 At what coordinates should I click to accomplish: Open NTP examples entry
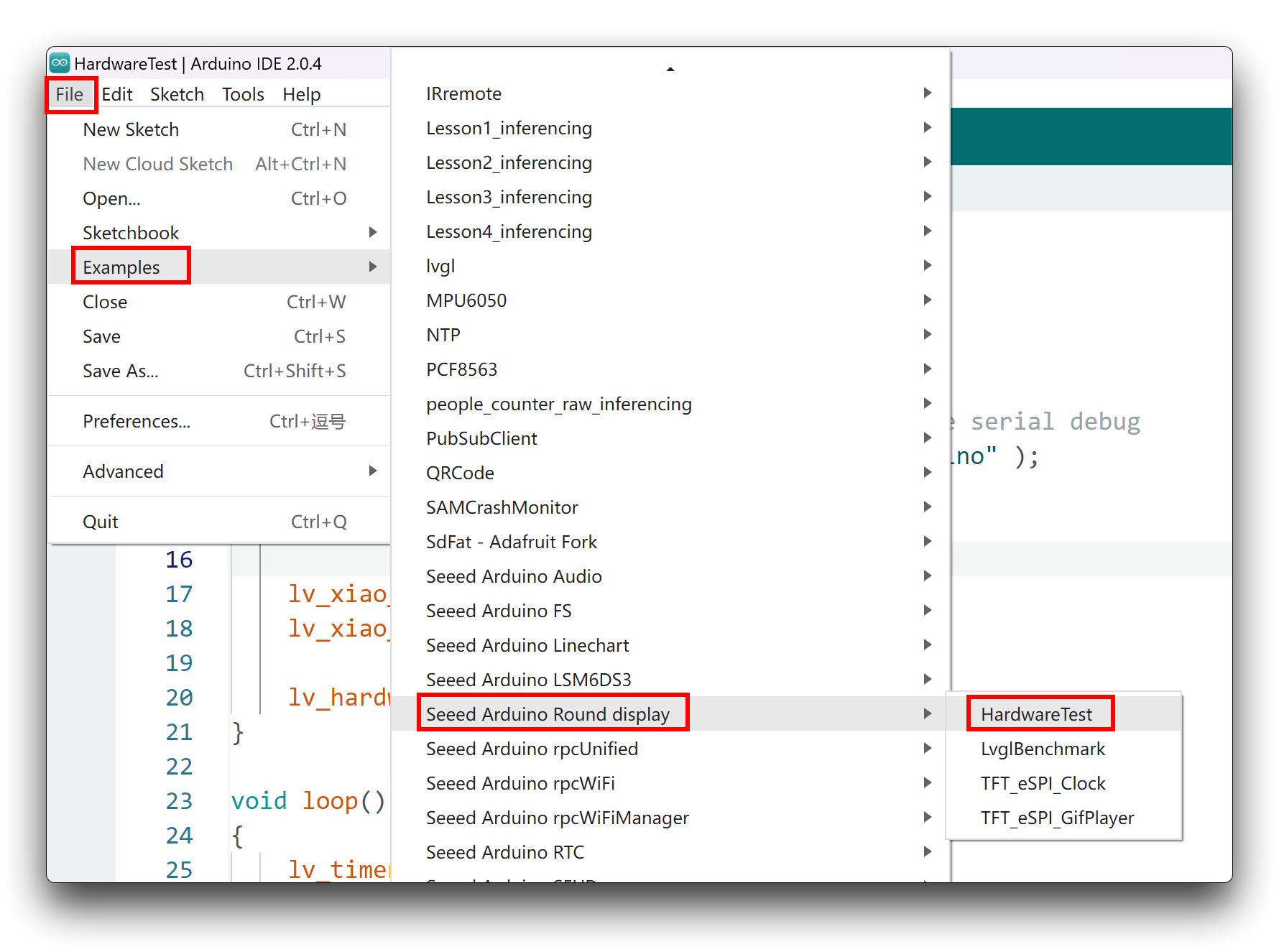(670, 335)
